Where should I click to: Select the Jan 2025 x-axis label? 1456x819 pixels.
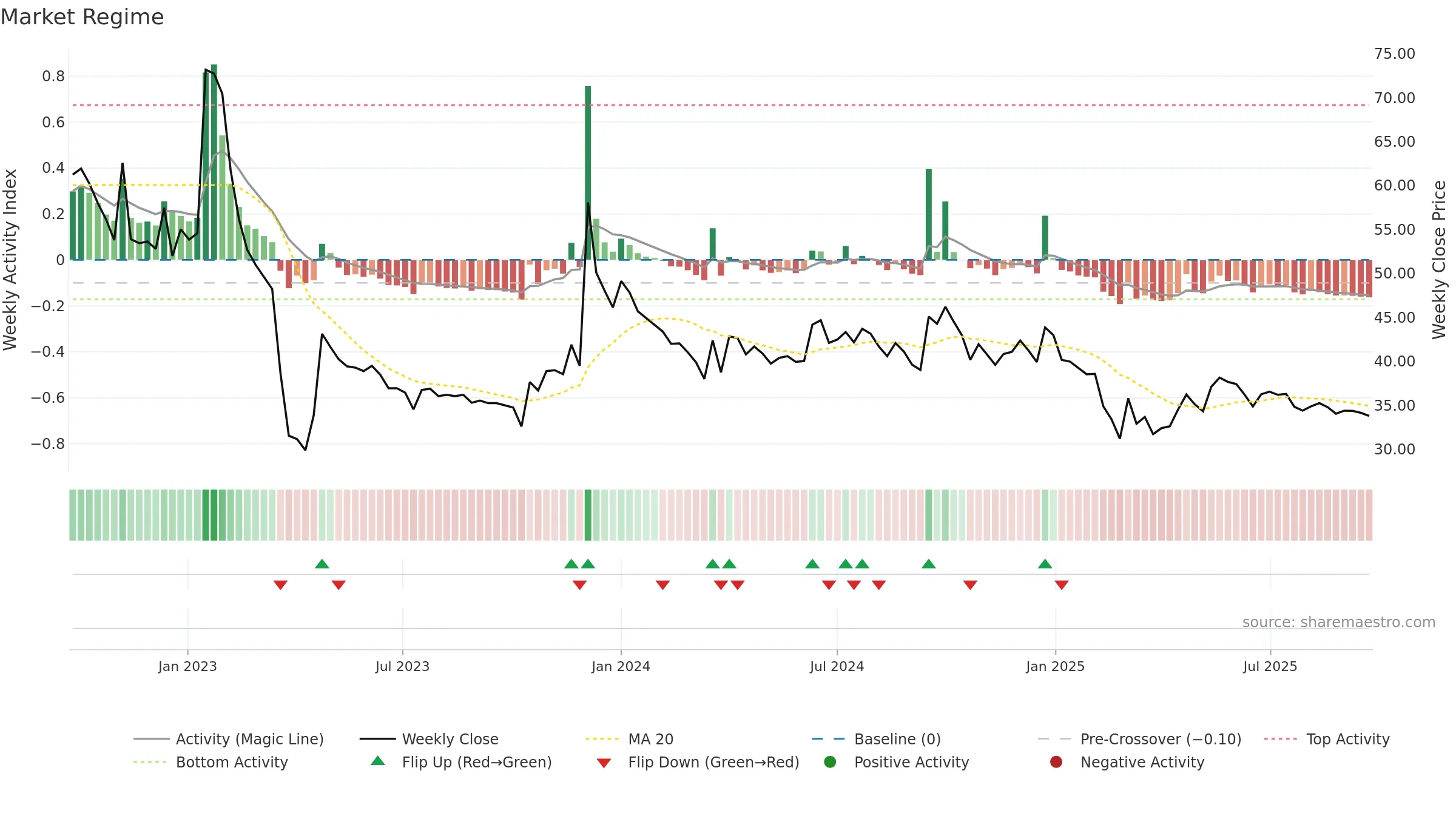(x=1055, y=666)
